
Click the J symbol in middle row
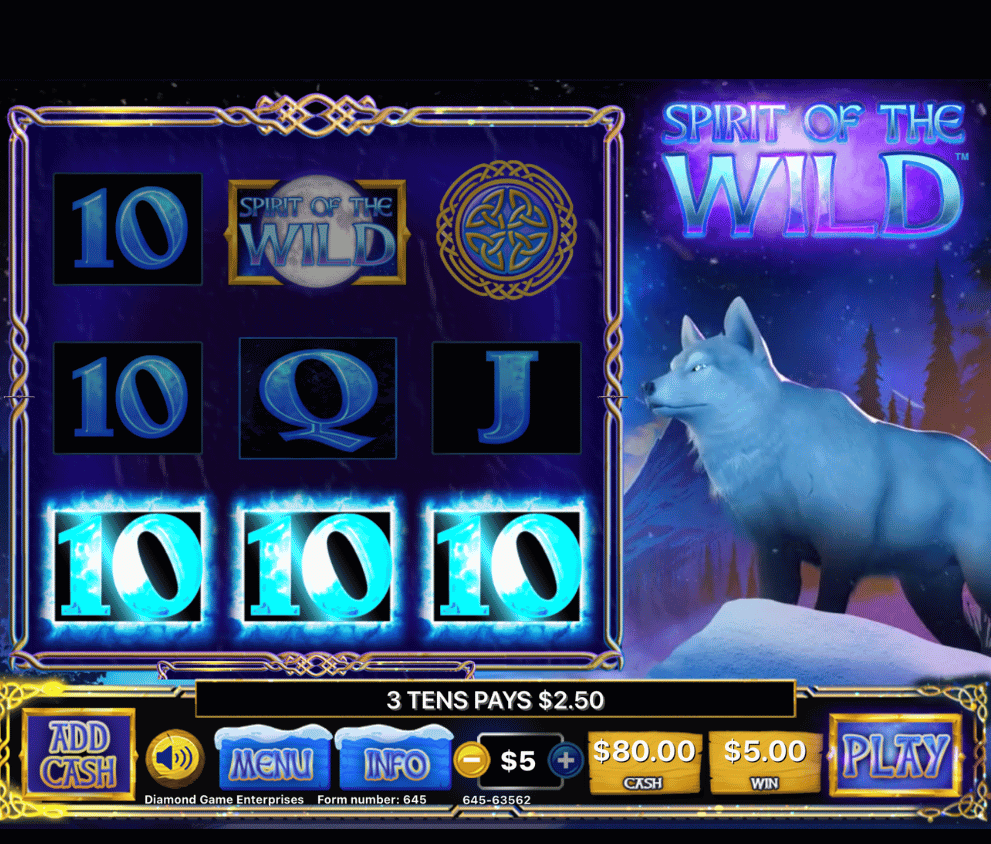[x=506, y=398]
